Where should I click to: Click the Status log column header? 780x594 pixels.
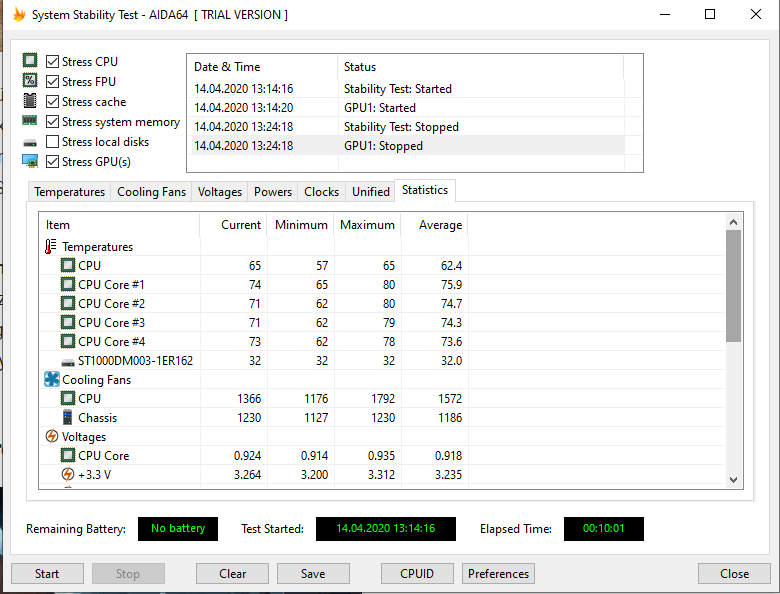point(481,67)
